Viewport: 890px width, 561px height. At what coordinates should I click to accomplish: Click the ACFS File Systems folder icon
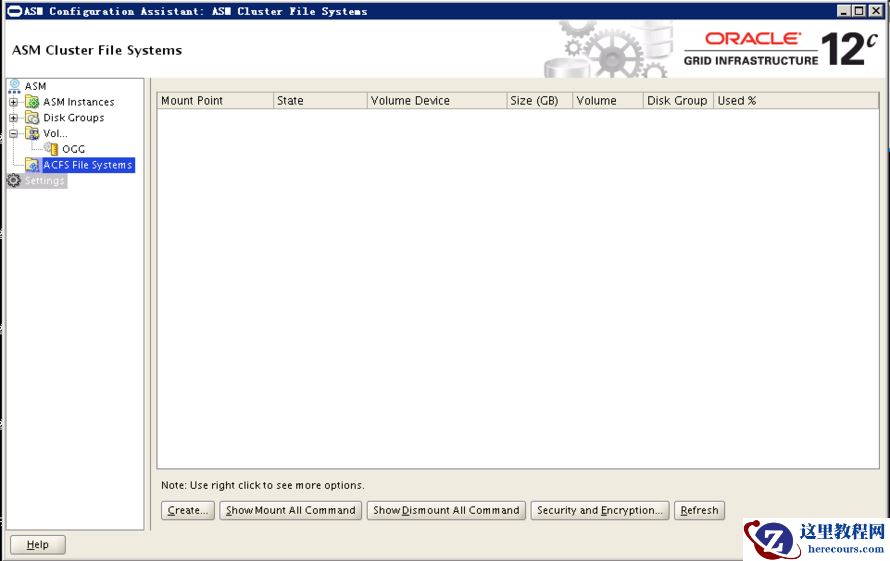[x=32, y=165]
